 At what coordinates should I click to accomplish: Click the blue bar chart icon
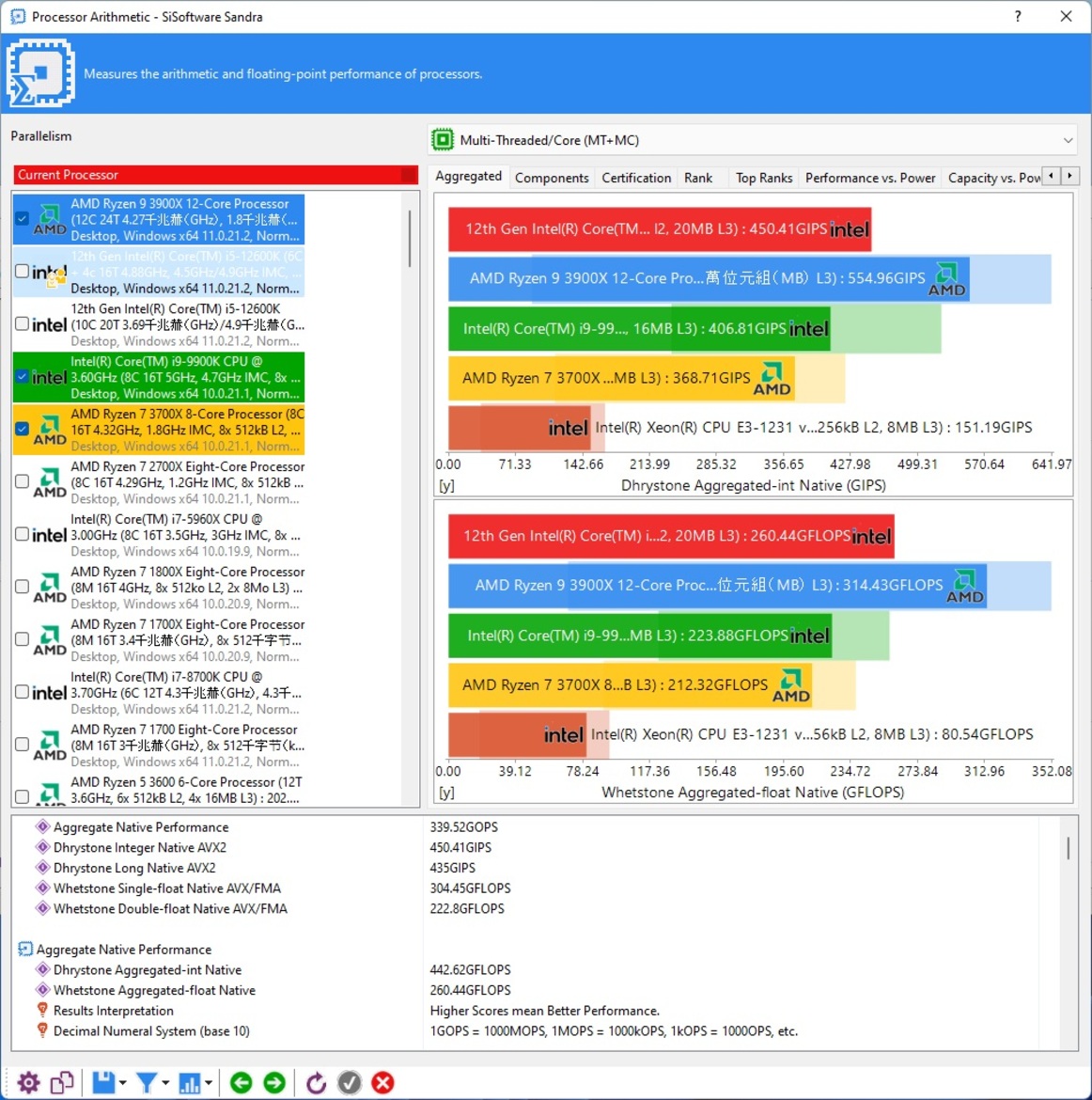pos(190,1082)
